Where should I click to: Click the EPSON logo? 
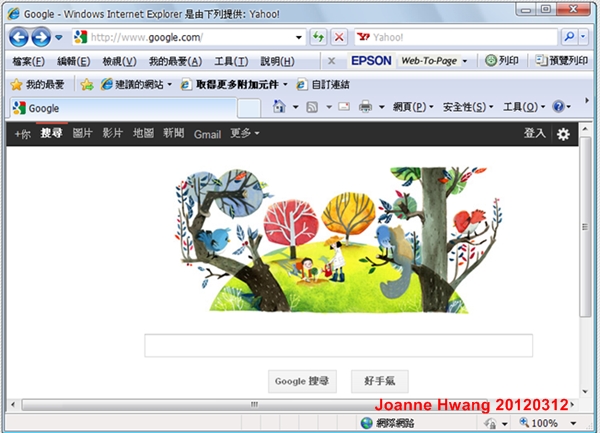371,60
